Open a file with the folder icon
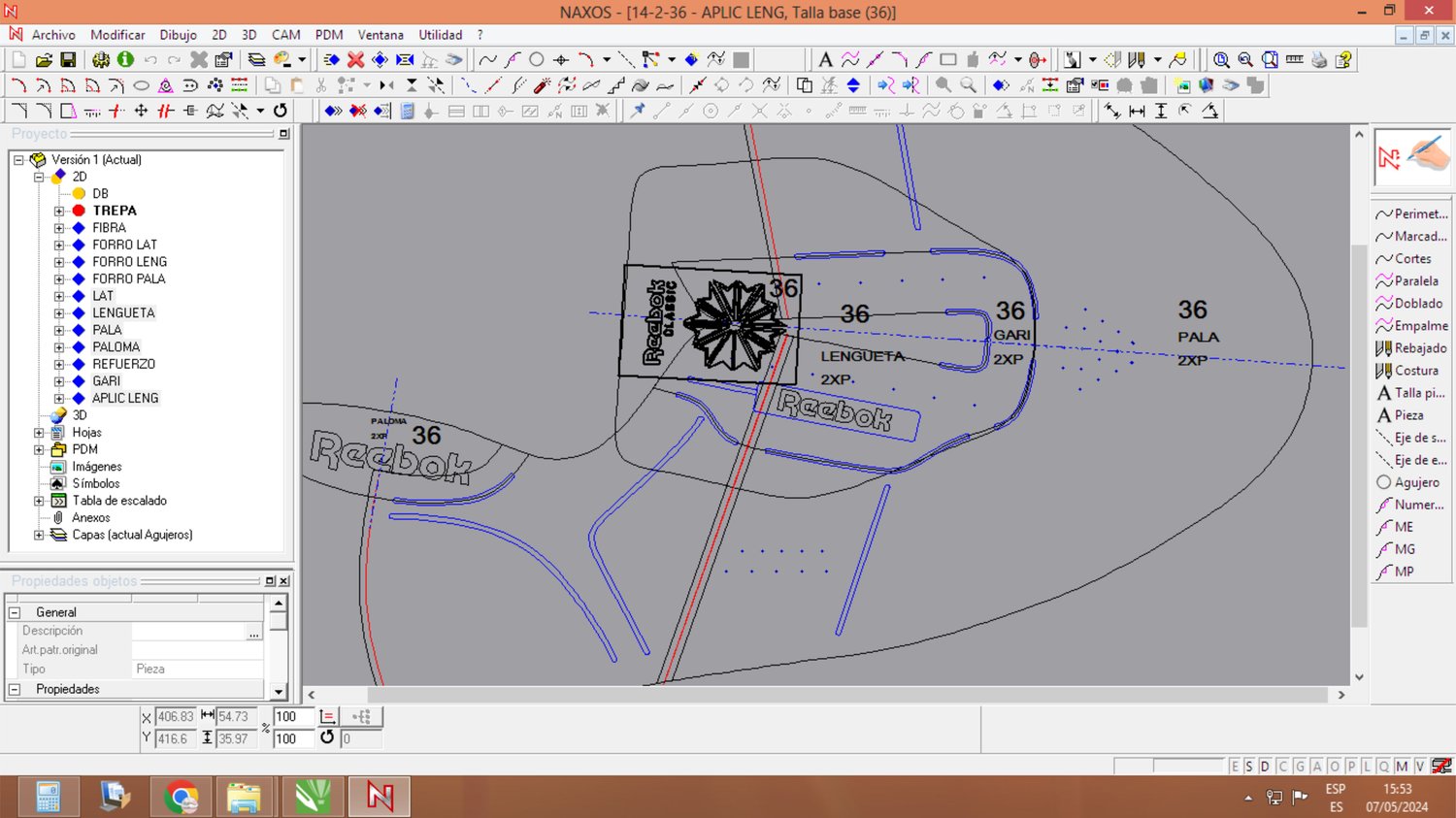 click(44, 60)
